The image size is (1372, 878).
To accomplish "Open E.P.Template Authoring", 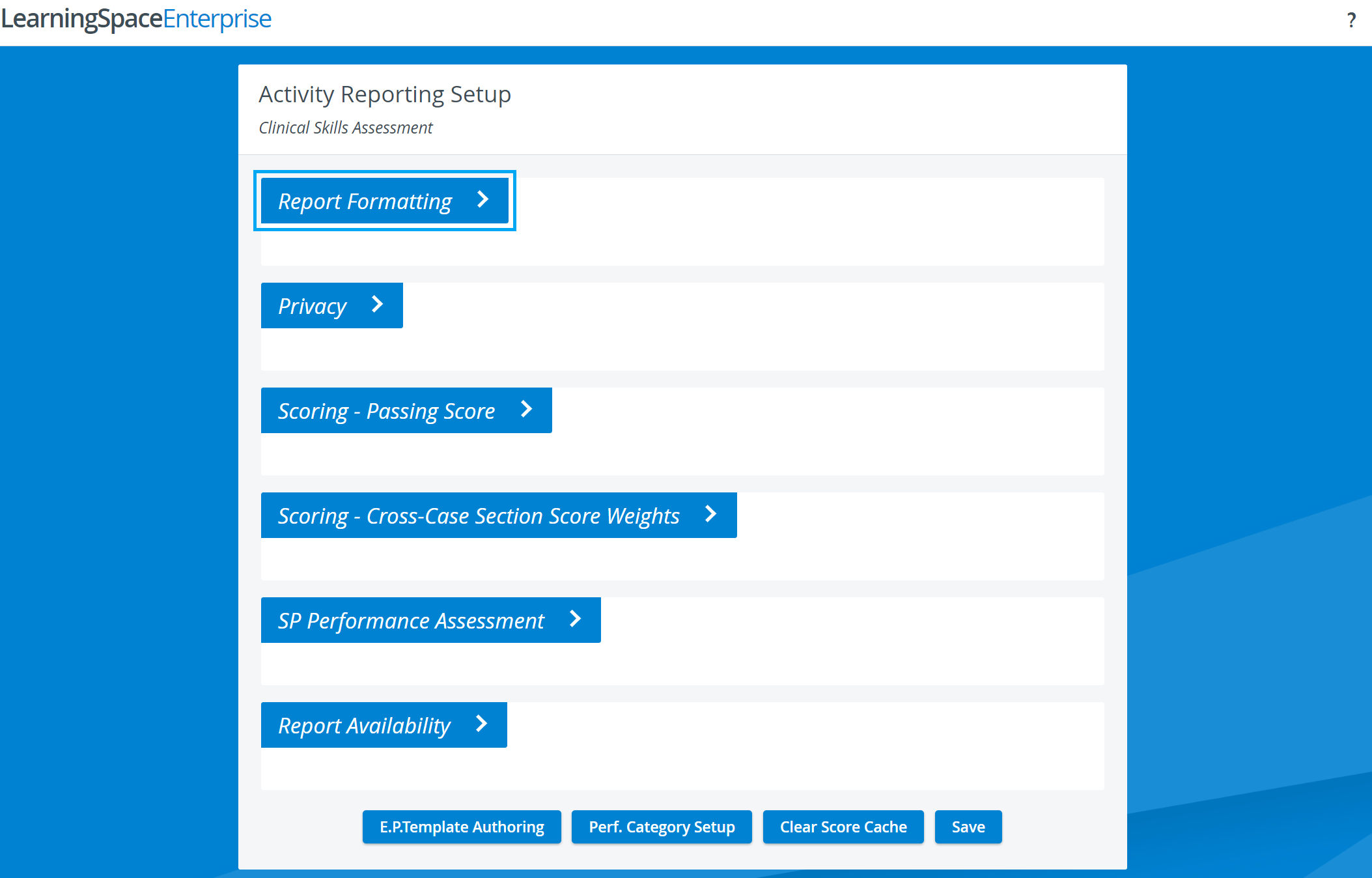I will tap(462, 827).
